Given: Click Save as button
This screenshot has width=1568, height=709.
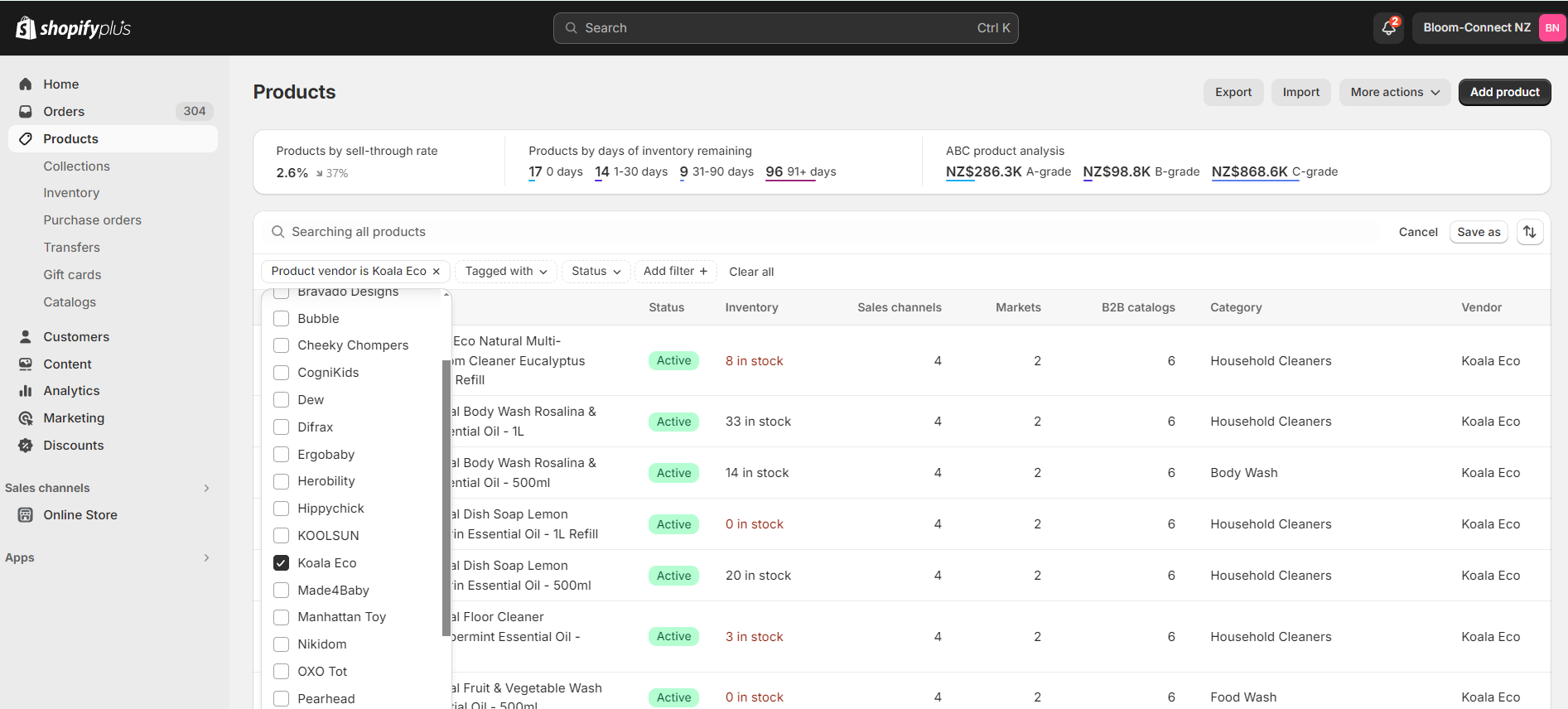Looking at the screenshot, I should 1479,232.
